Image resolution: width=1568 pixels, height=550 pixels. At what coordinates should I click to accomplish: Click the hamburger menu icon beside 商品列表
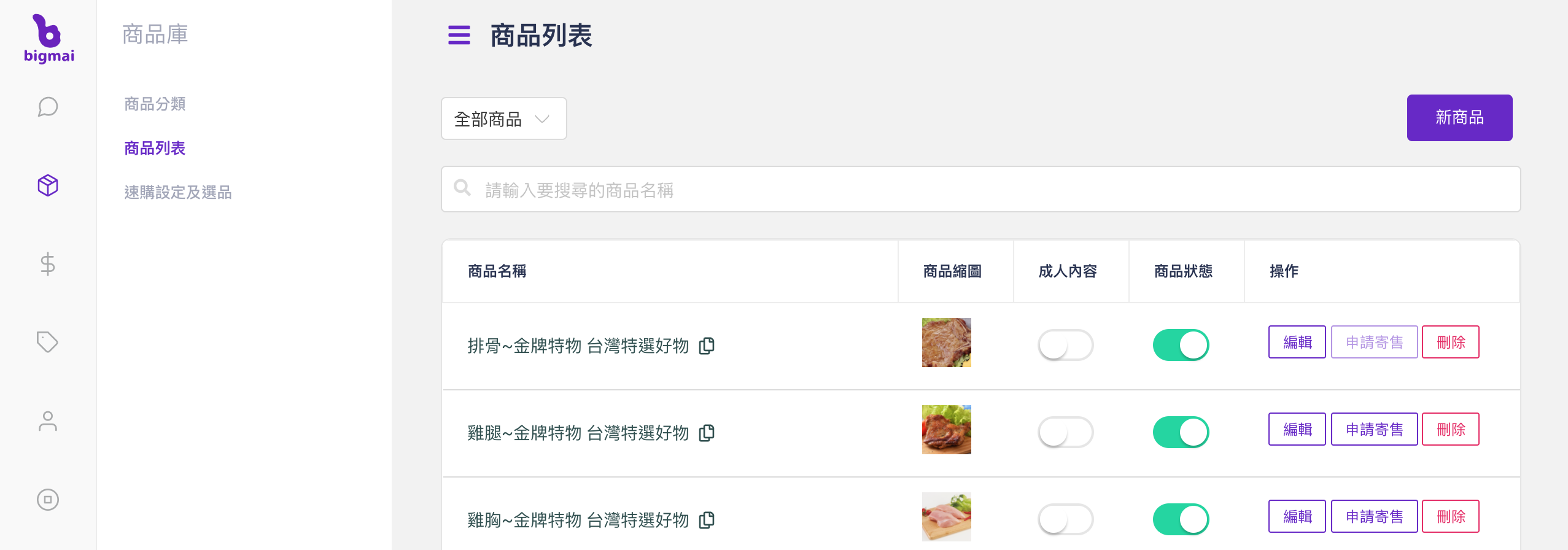[459, 35]
